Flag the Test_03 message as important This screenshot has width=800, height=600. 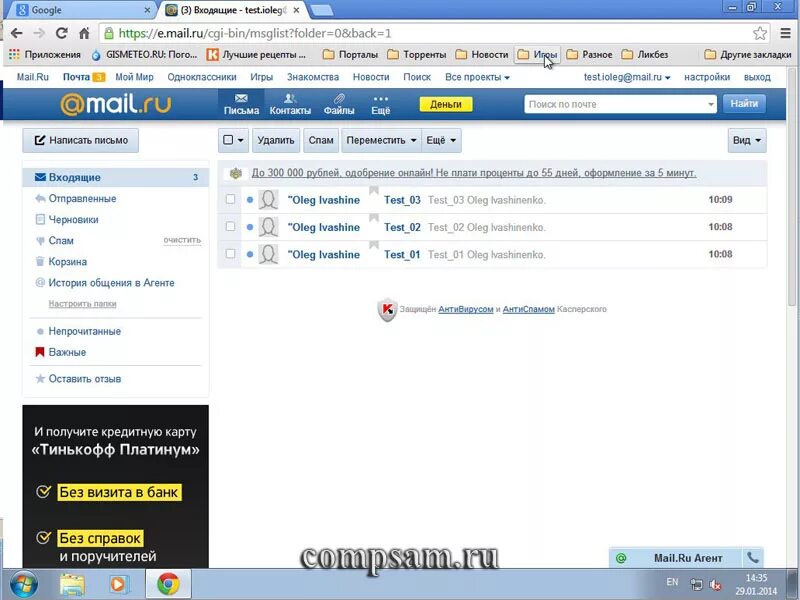pyautogui.click(x=374, y=191)
